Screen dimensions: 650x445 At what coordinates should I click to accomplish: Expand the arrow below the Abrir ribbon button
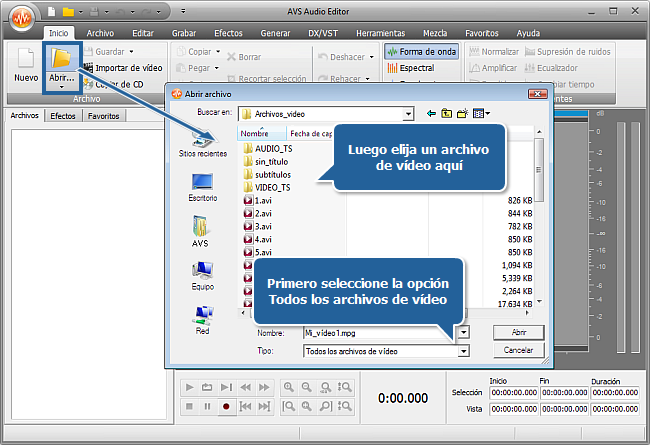pyautogui.click(x=61, y=87)
